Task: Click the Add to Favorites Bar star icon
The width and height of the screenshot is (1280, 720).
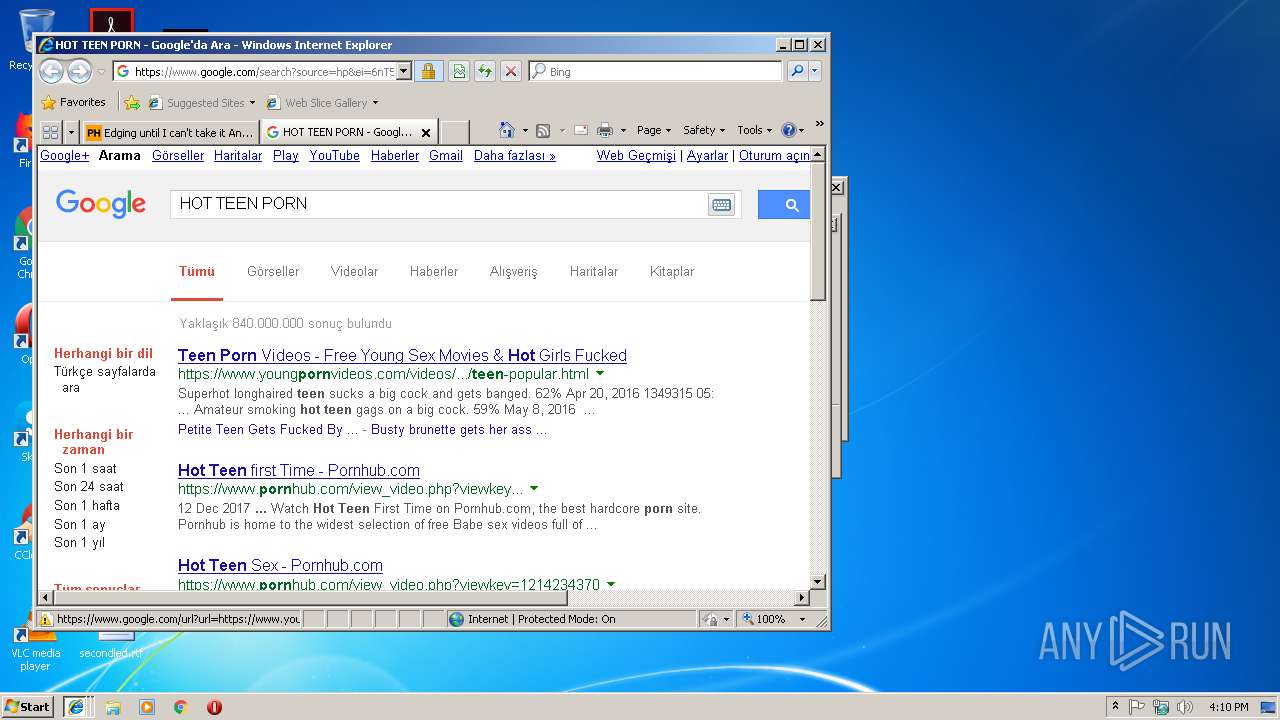Action: pyautogui.click(x=132, y=102)
